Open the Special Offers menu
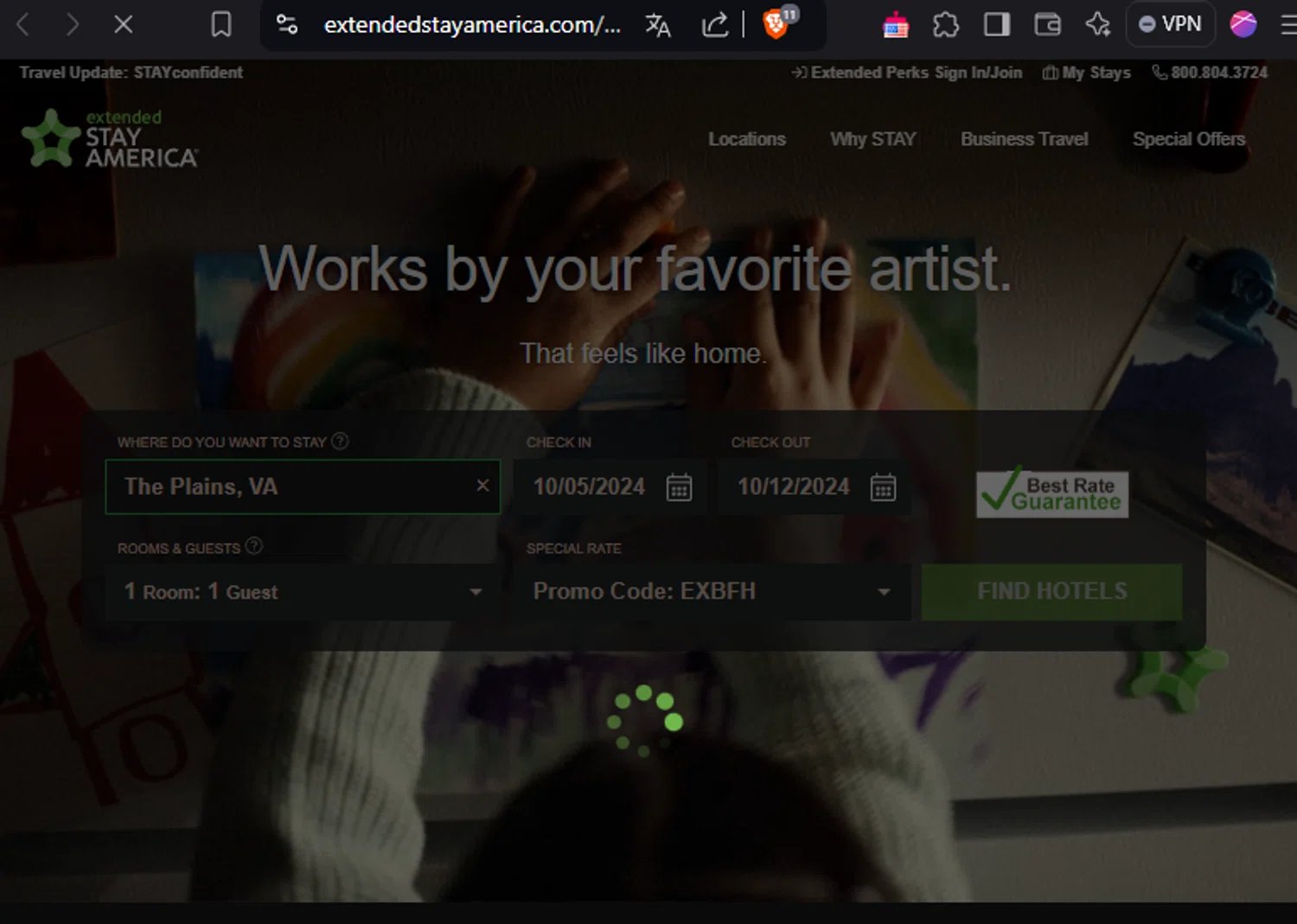 [x=1189, y=139]
